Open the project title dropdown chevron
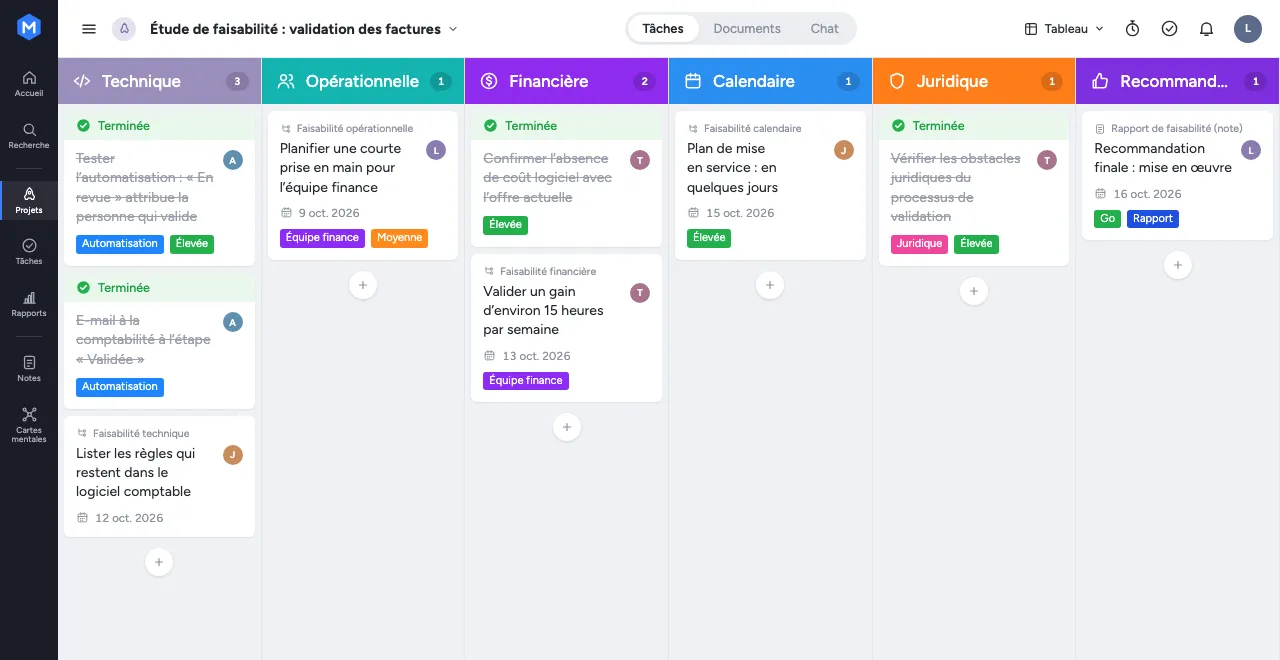 [453, 29]
